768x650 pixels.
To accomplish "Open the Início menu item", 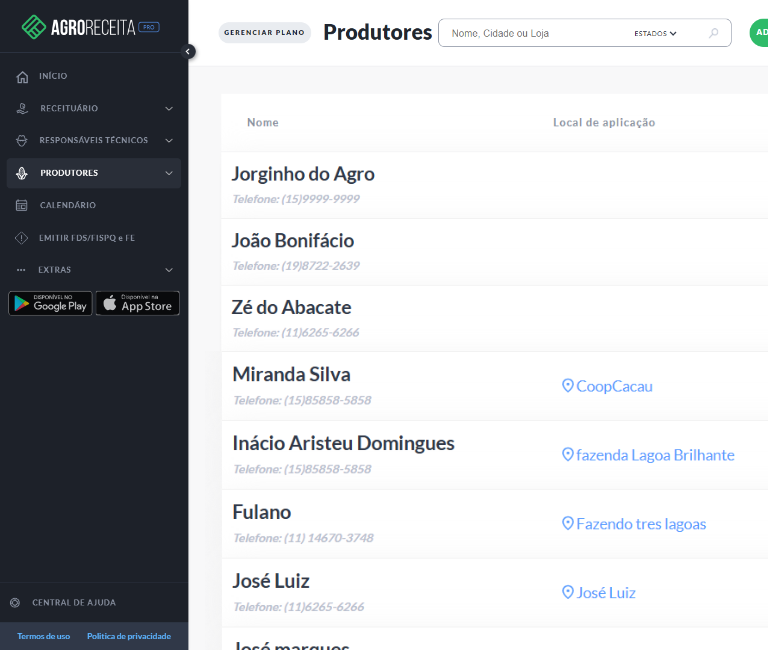I will [53, 77].
